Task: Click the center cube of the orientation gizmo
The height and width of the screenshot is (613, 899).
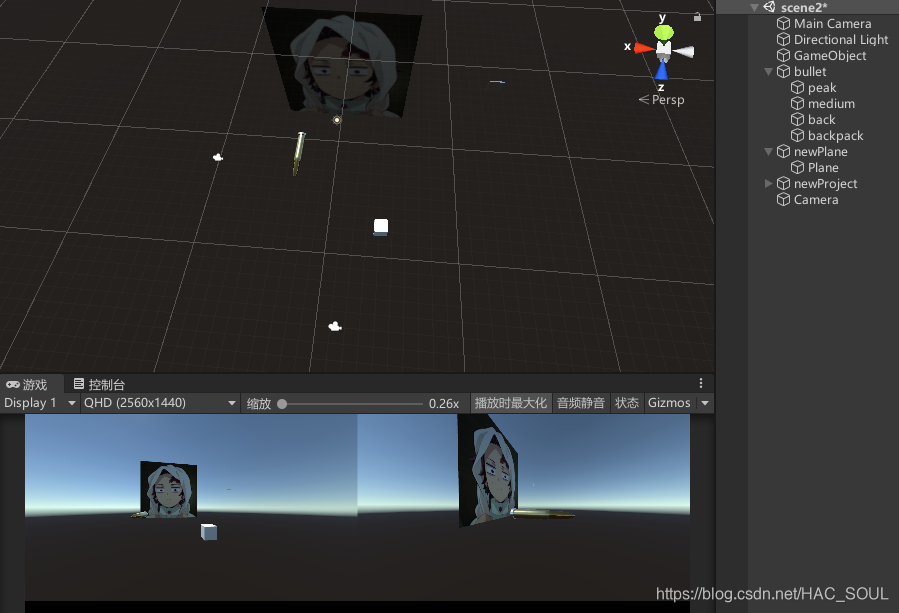Action: coord(663,49)
